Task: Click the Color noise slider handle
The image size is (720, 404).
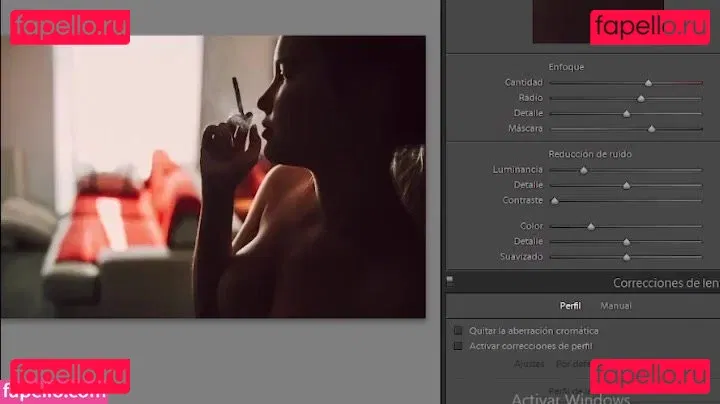Action: pos(590,227)
